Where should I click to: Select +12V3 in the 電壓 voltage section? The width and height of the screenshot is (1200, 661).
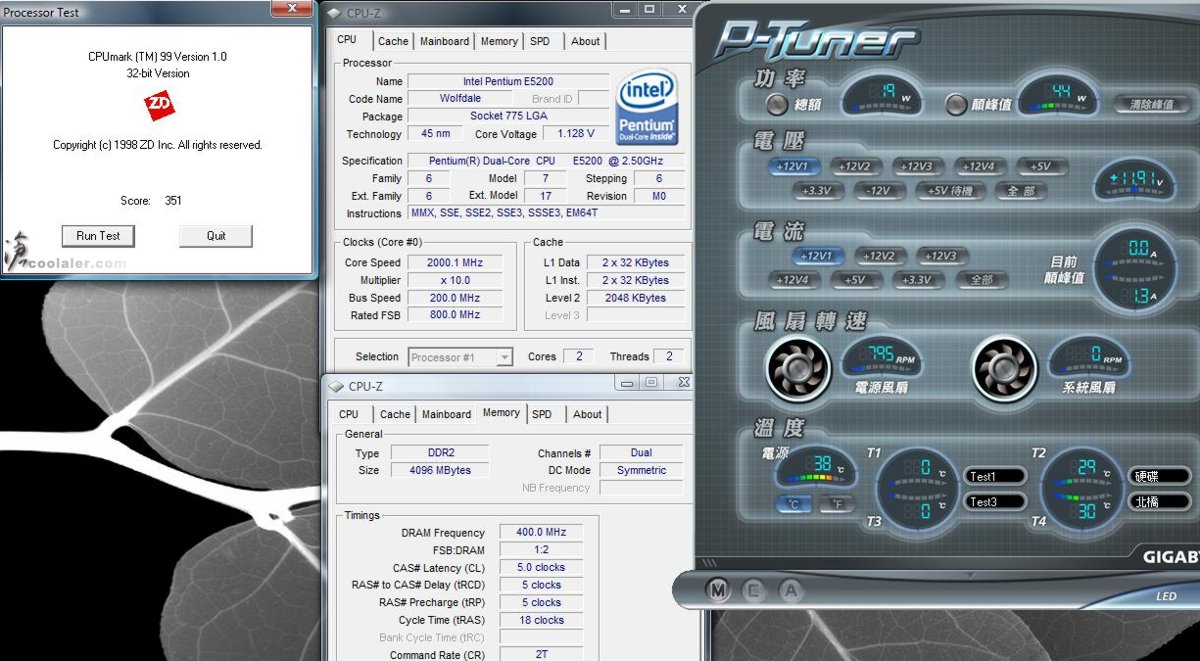917,167
